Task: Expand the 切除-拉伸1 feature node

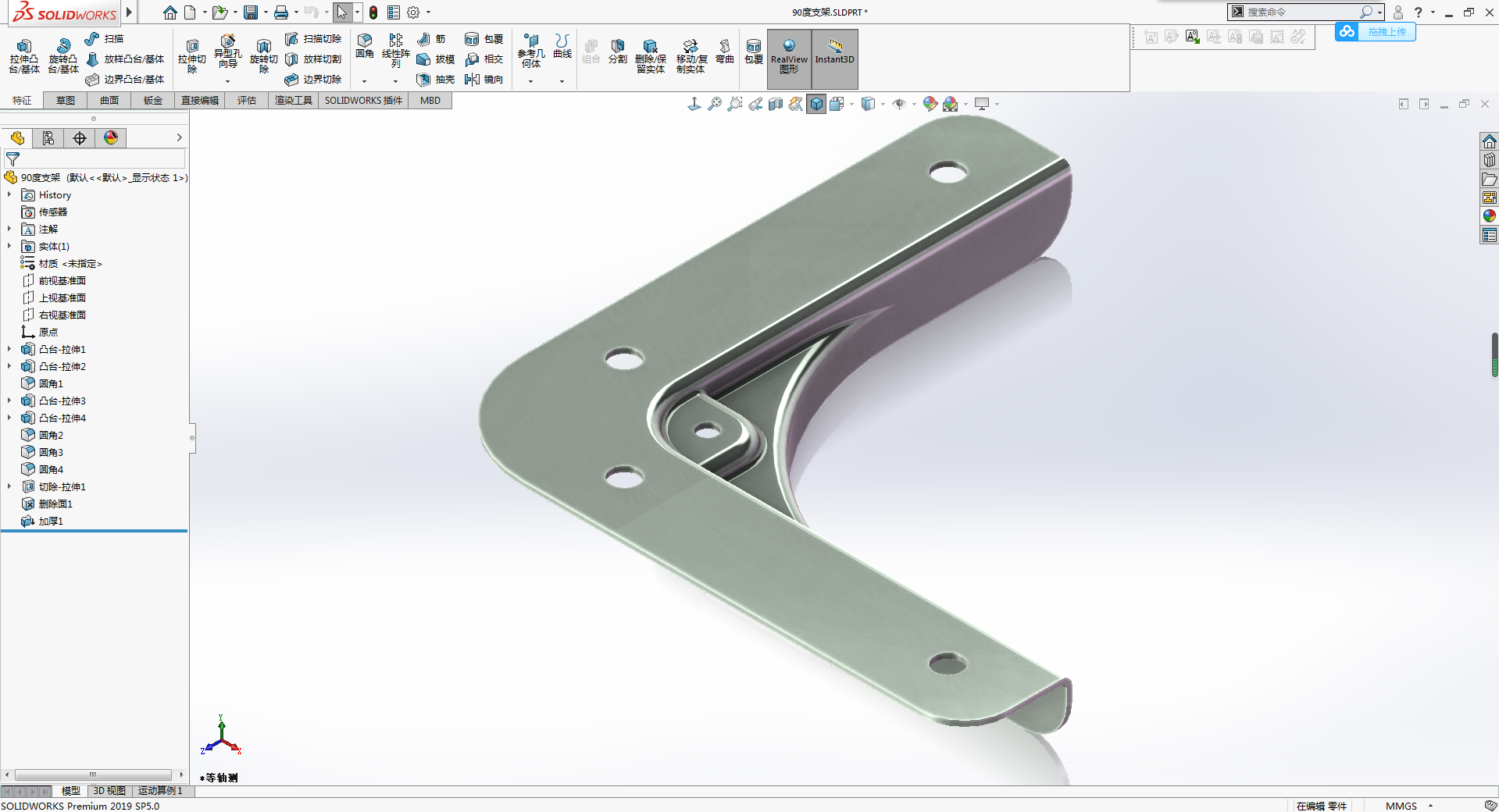Action: point(9,486)
